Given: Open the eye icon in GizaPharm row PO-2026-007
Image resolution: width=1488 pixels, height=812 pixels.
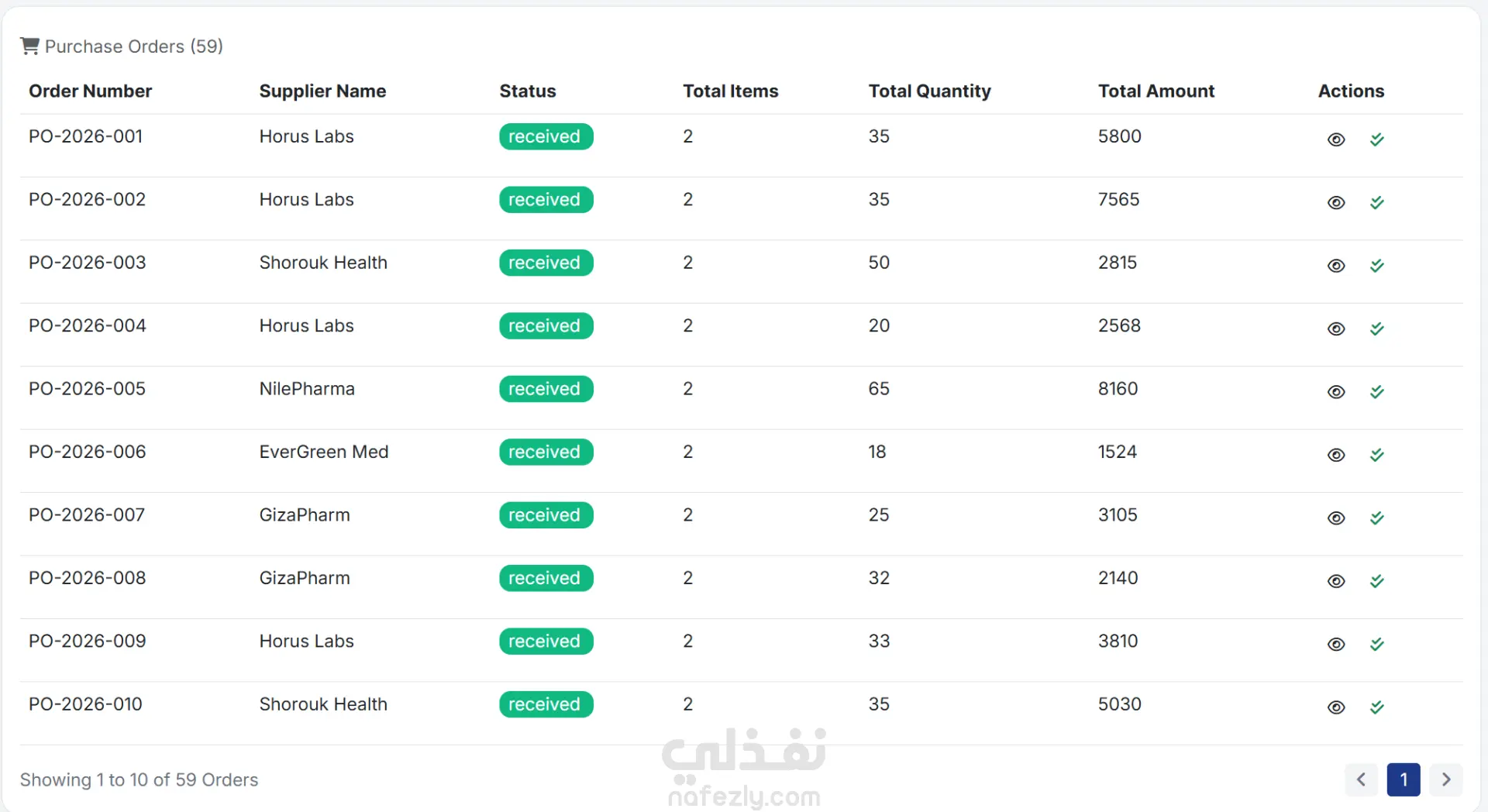Looking at the screenshot, I should (1336, 518).
